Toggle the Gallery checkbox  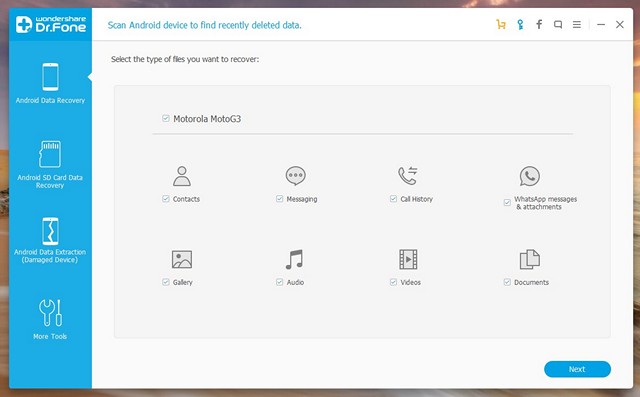tap(165, 282)
